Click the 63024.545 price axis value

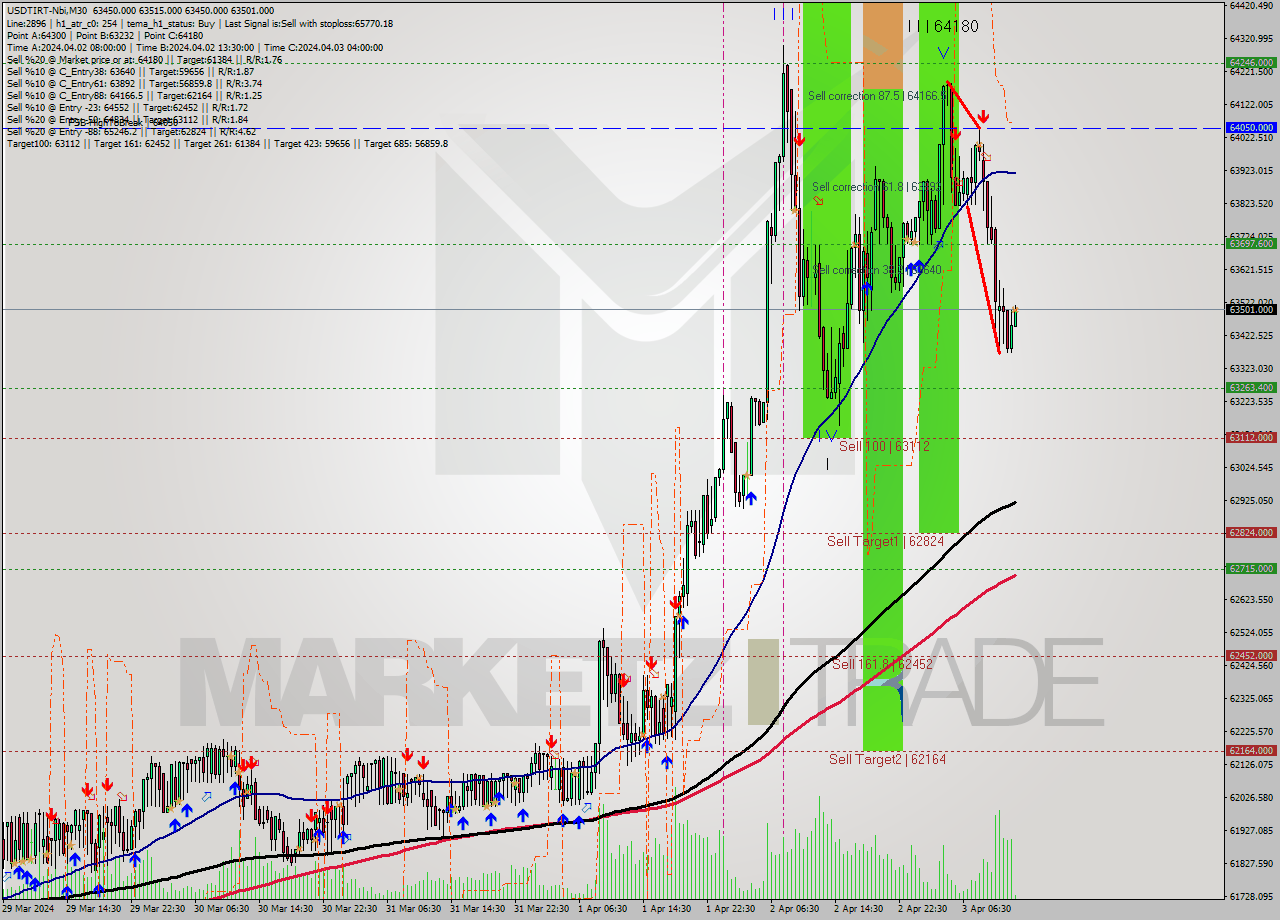coord(1251,467)
